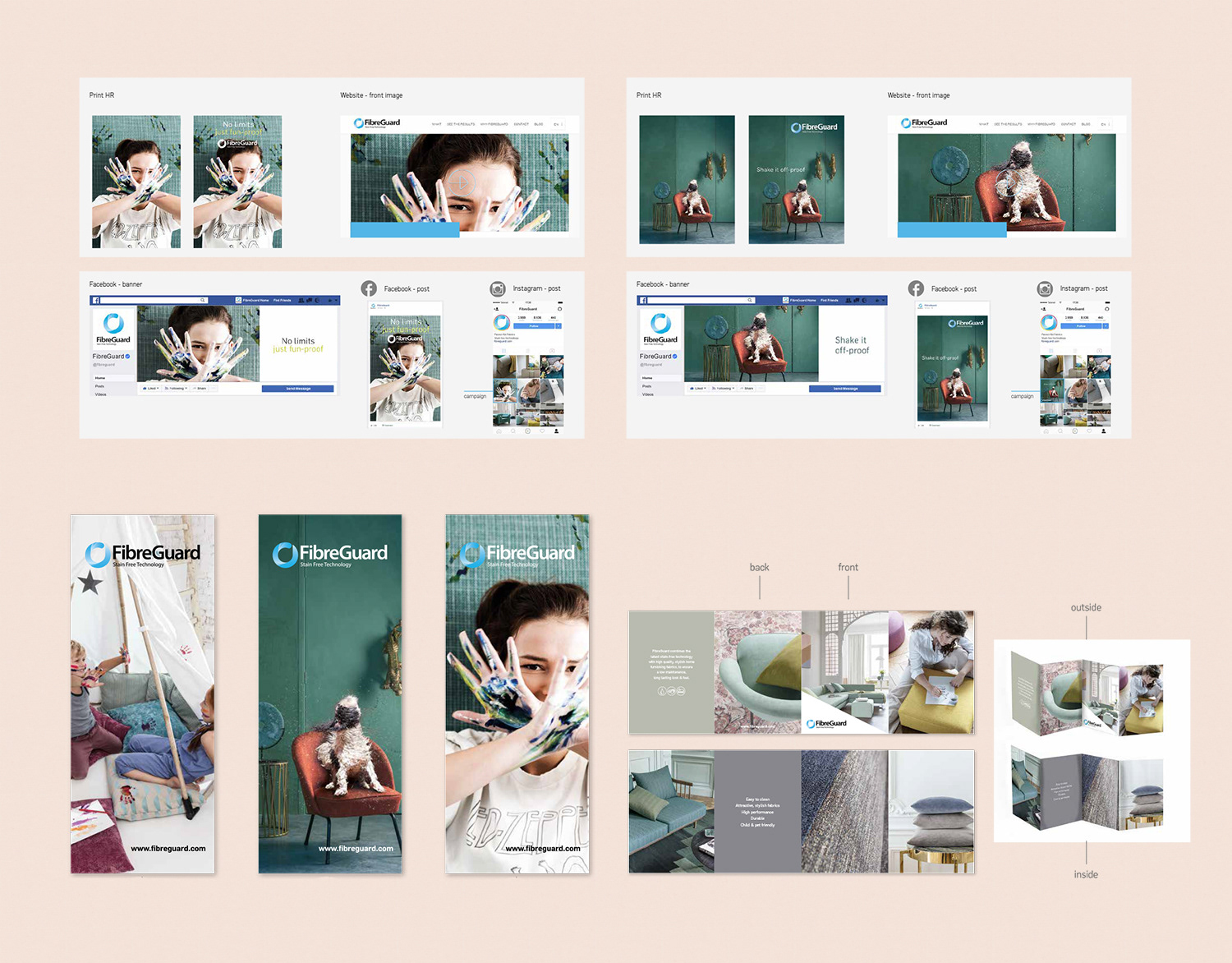Click 'Shake it off-proof' text in the Facebook banner
The width and height of the screenshot is (1232, 963).
tap(852, 345)
